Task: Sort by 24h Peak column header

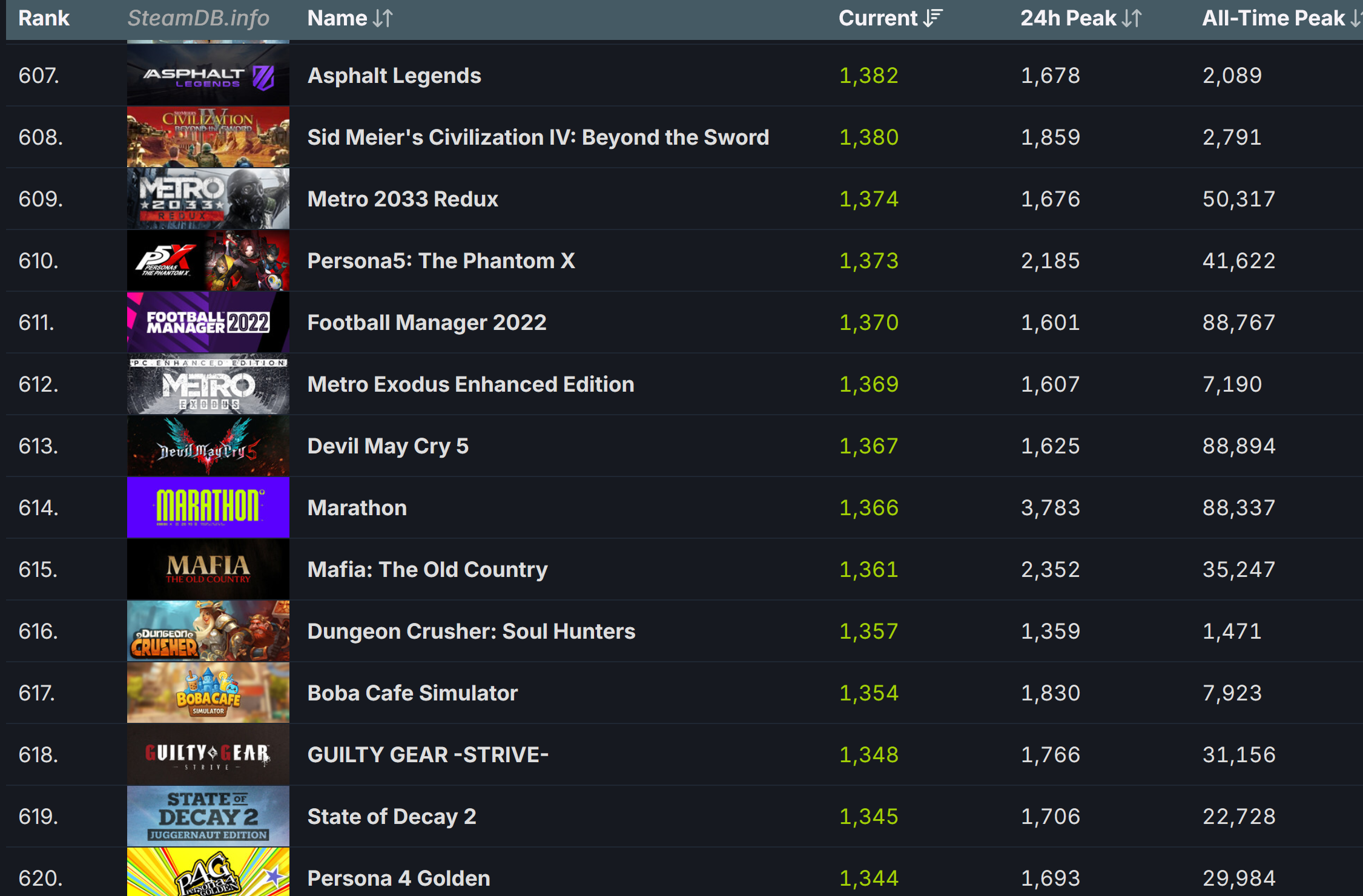Action: tap(1081, 18)
